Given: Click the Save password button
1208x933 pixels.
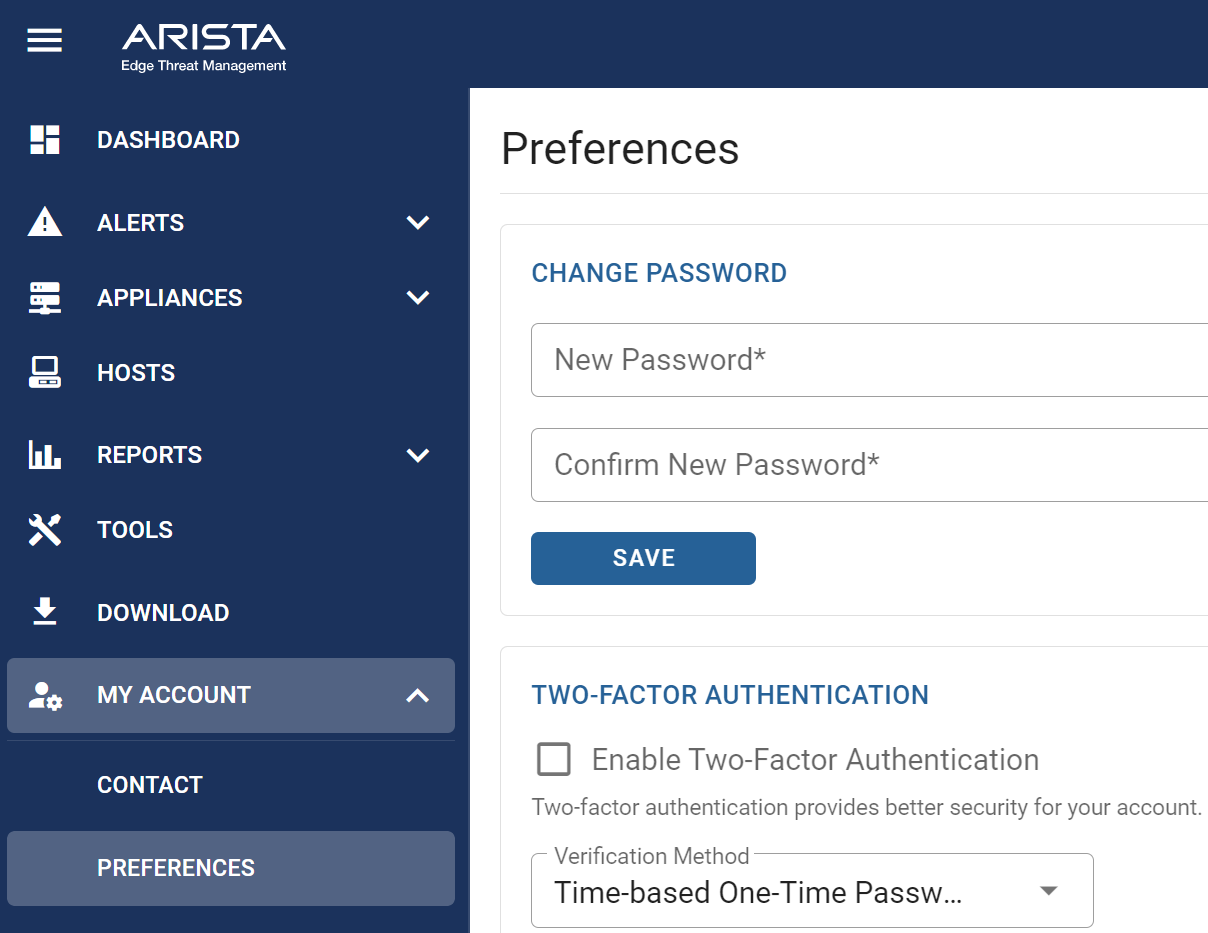Looking at the screenshot, I should (643, 558).
